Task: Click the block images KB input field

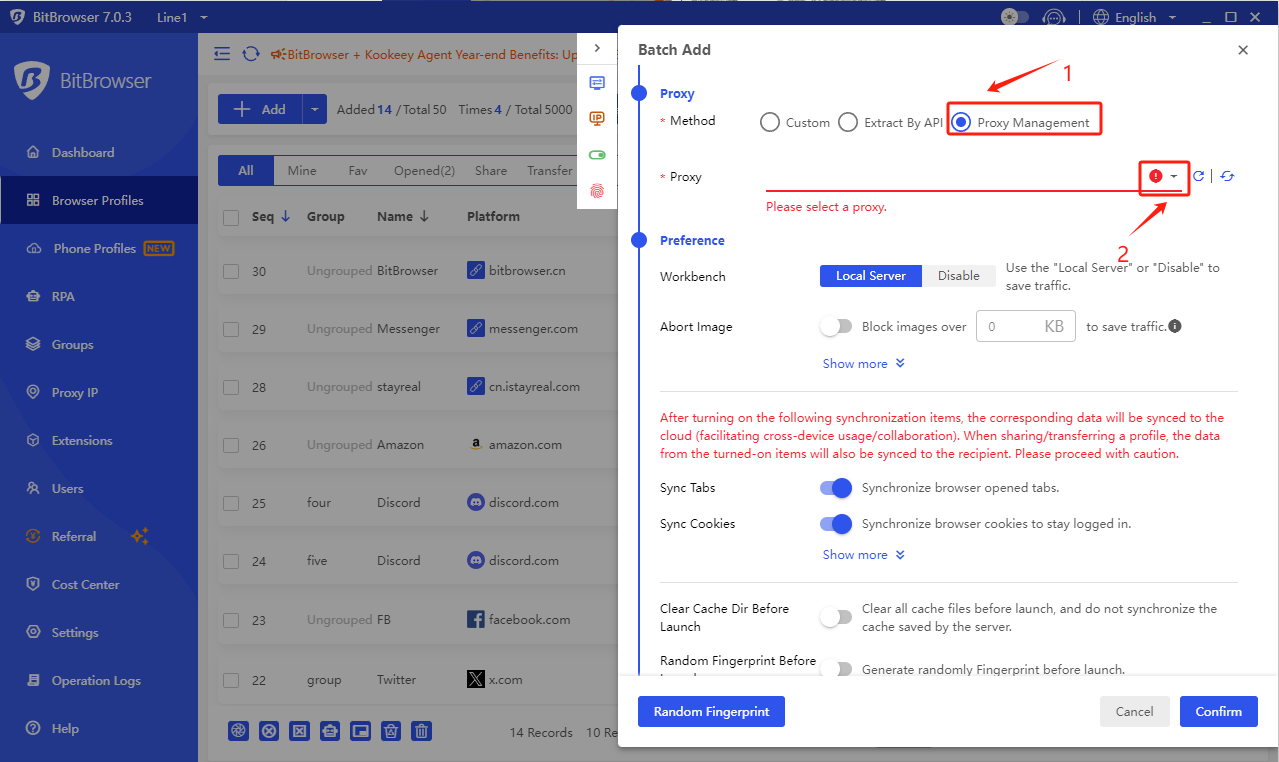Action: coord(1025,326)
